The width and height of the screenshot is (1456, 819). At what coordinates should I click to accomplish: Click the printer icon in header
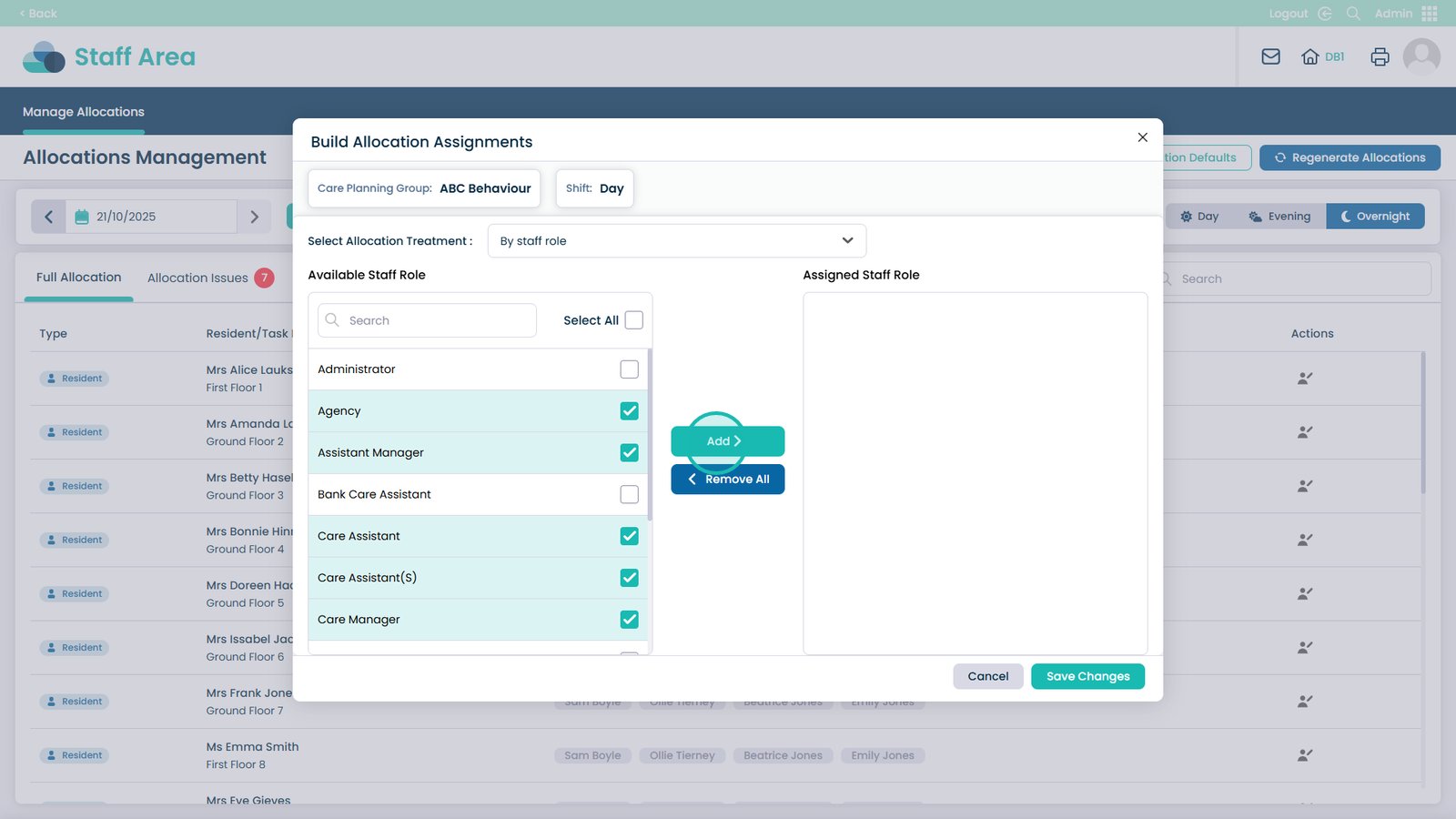(1380, 56)
